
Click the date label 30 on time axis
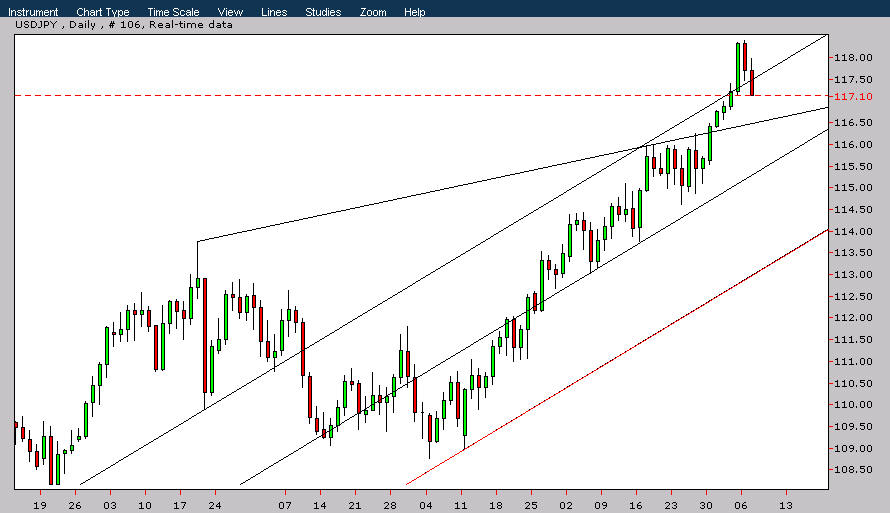coord(706,506)
